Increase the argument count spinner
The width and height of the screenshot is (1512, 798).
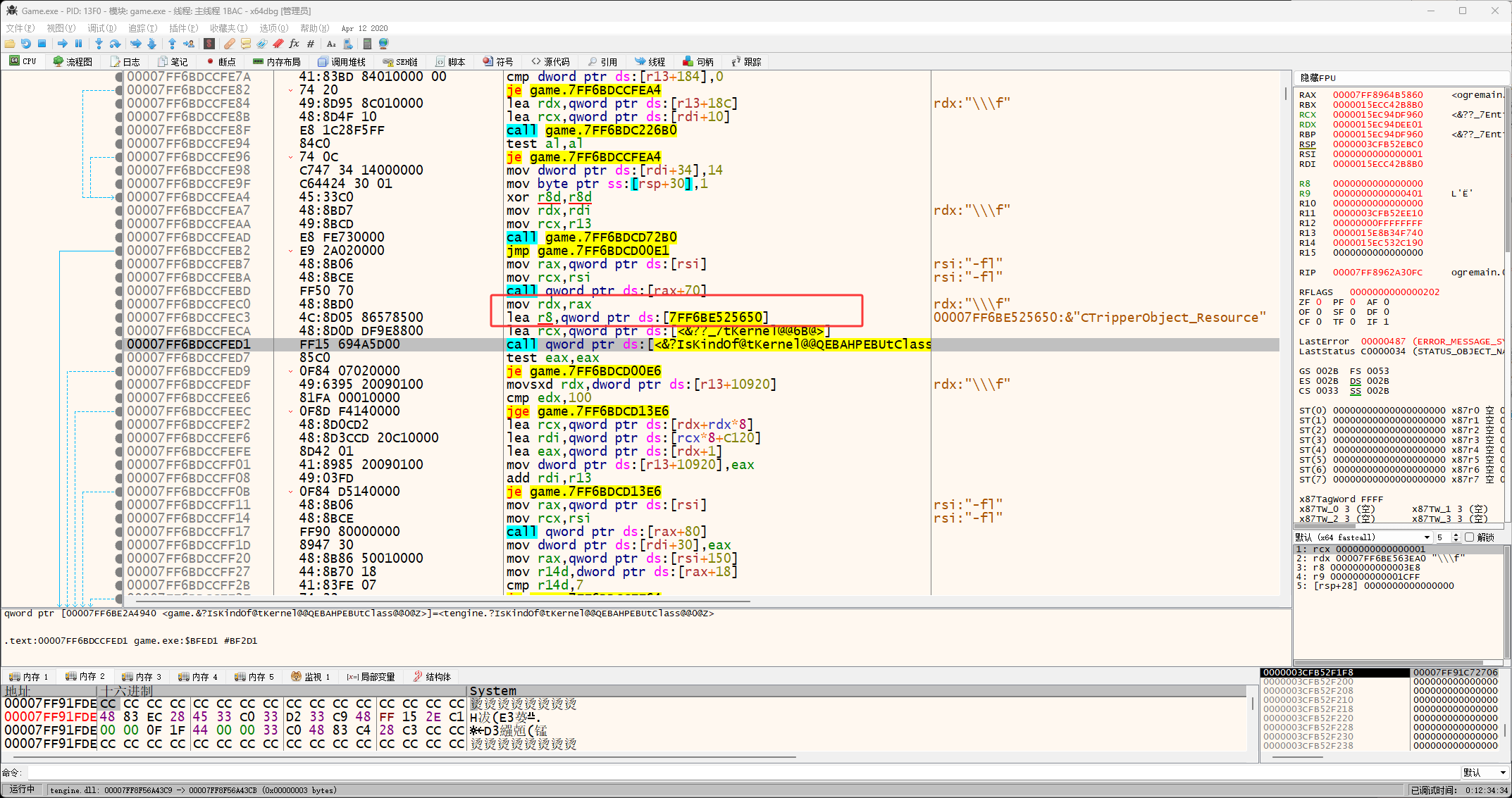(x=1456, y=535)
